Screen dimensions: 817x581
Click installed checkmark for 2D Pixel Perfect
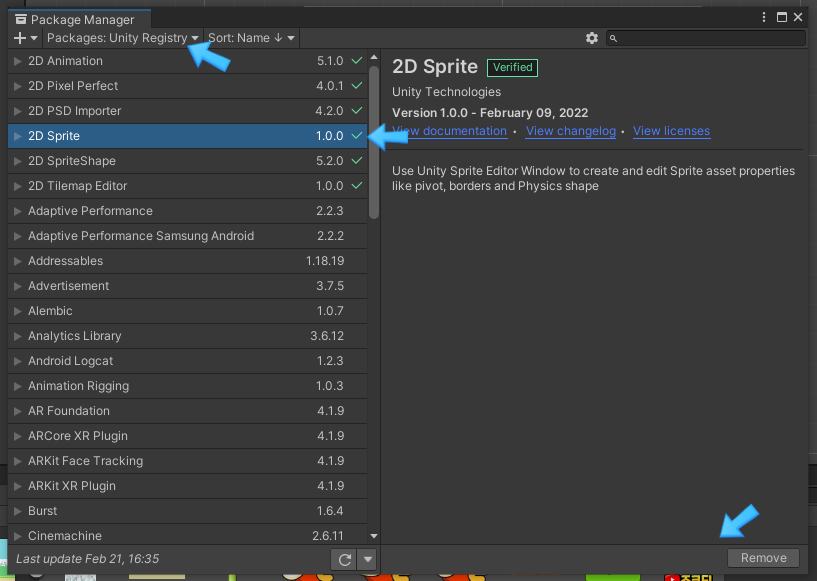(356, 85)
